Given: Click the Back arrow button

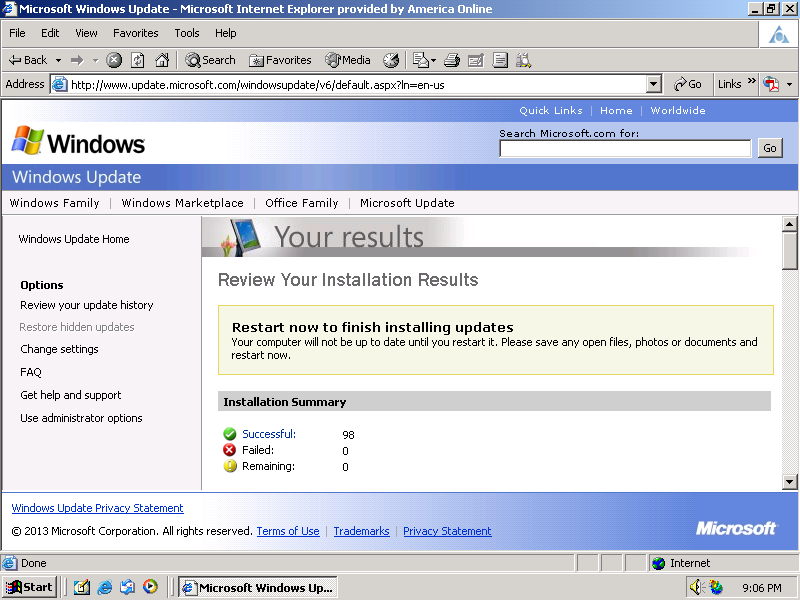Looking at the screenshot, I should (28, 60).
